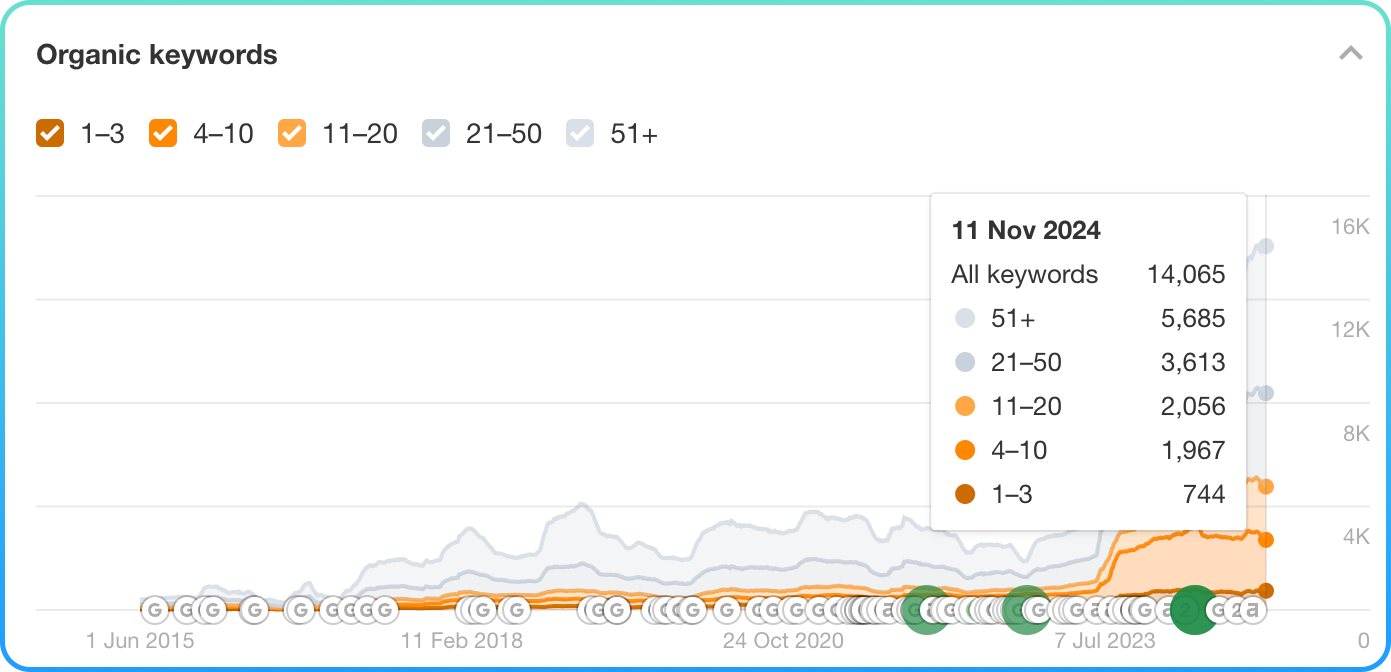The image size is (1391, 672).
Task: Click the 4–10 orange swatch in tooltip
Action: (965, 451)
